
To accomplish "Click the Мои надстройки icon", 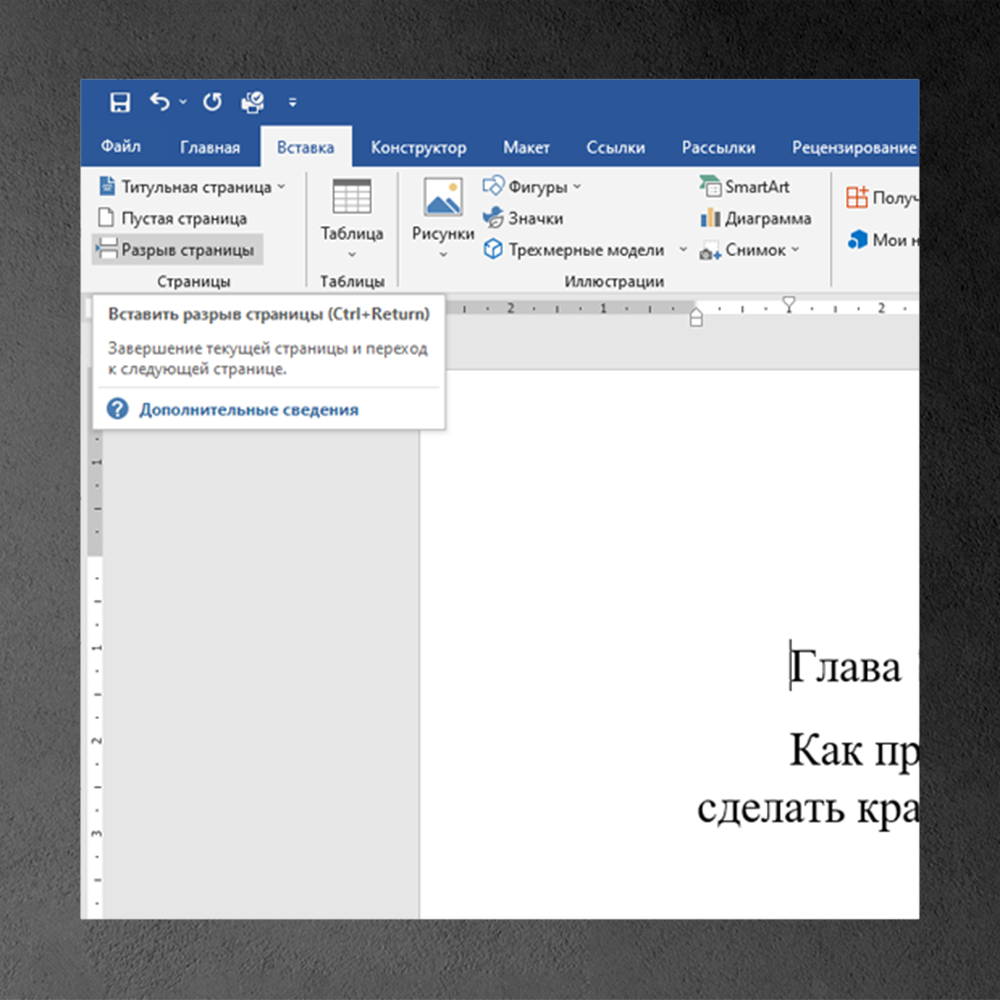I will click(x=857, y=240).
